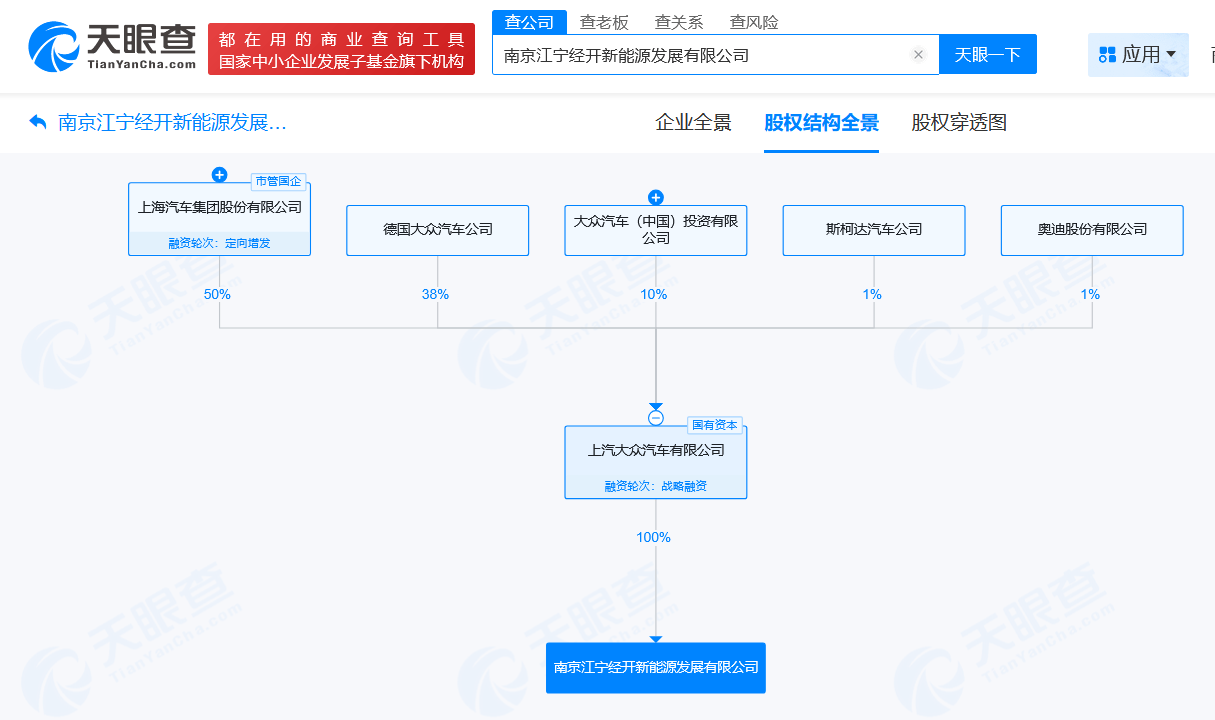This screenshot has width=1215, height=720.
Task: Select the 查老板 search tab
Action: [x=604, y=22]
